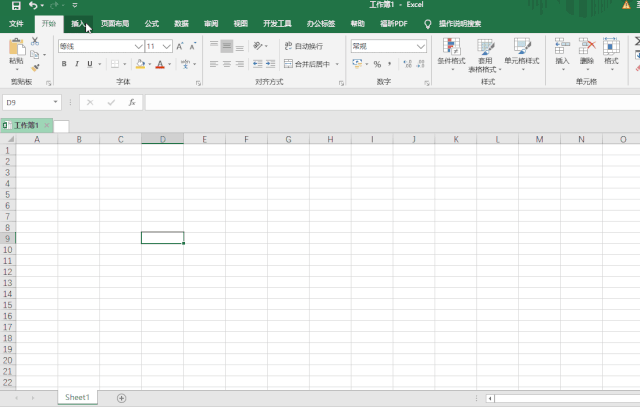Save the workbook with the floppy disk icon
The image size is (640, 407).
pos(16,6)
